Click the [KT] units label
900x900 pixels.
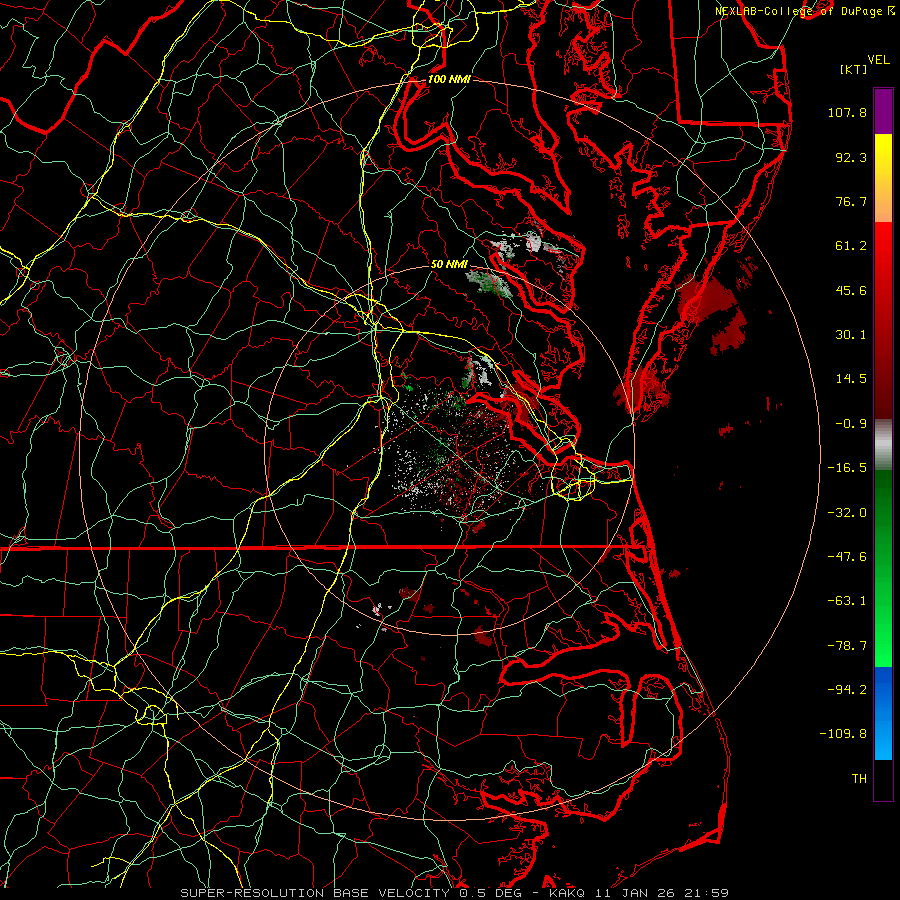854,69
